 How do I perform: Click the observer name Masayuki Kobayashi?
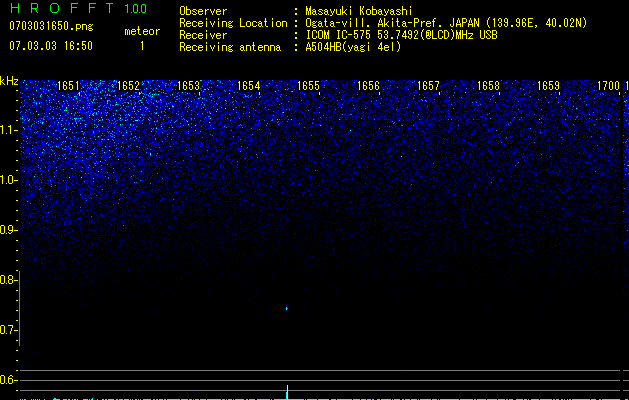click(359, 11)
